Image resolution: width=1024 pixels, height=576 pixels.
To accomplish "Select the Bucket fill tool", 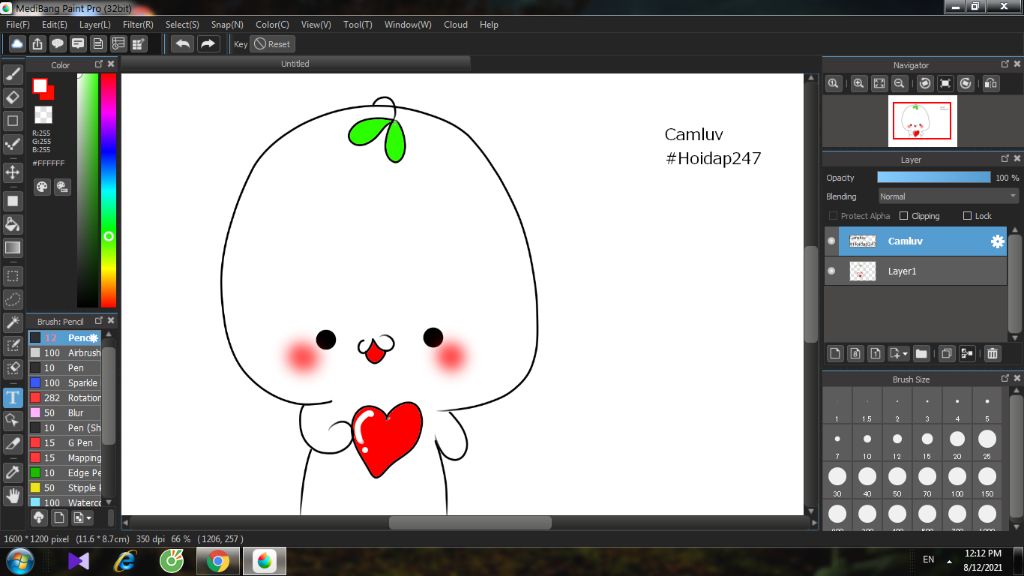I will [x=12, y=224].
